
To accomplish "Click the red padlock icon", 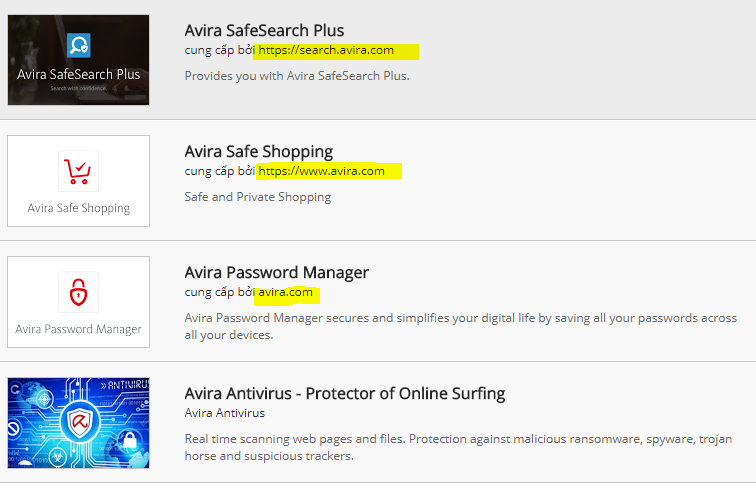I will 78,292.
